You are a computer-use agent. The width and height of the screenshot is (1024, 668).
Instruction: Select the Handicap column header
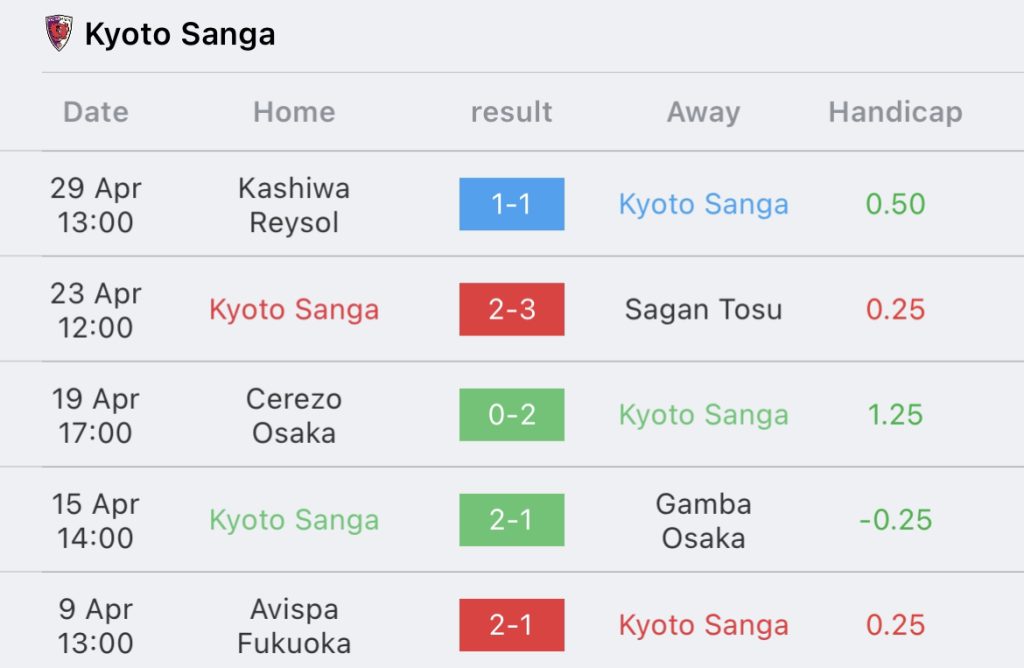(x=895, y=112)
